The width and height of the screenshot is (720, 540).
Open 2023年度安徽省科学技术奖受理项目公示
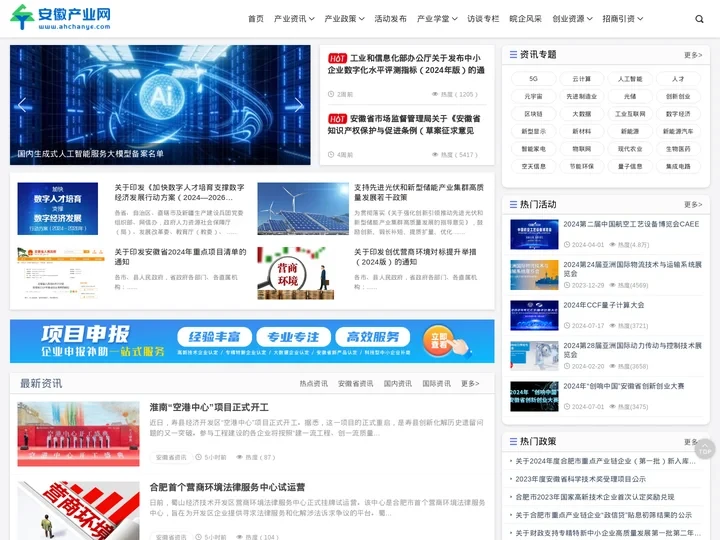click(580, 479)
